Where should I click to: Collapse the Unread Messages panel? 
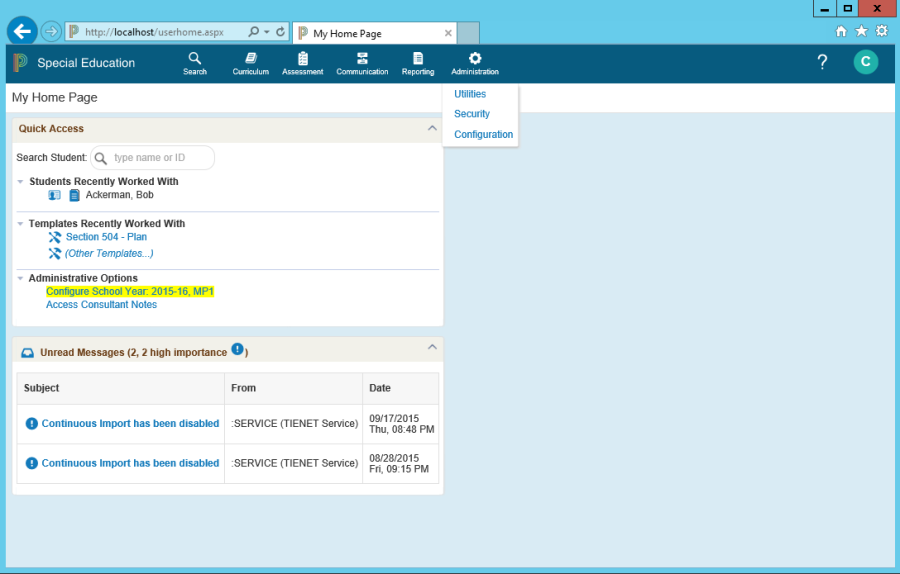(432, 347)
